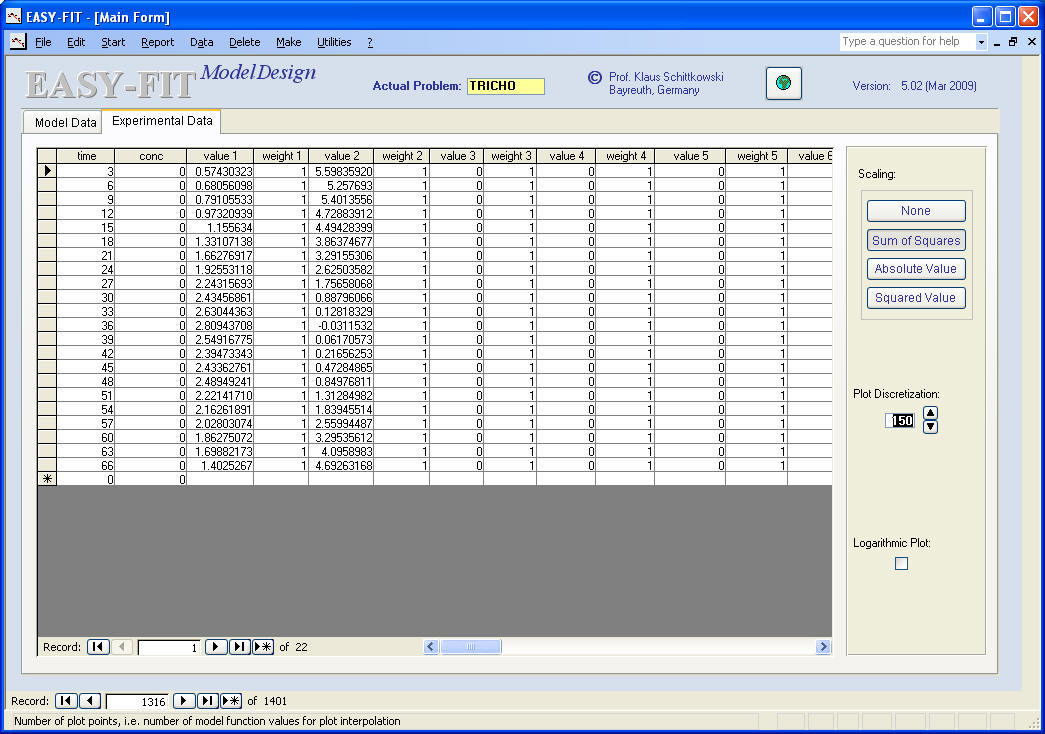Image resolution: width=1045 pixels, height=734 pixels.
Task: Click the Plot Discretization input field
Action: click(x=901, y=421)
